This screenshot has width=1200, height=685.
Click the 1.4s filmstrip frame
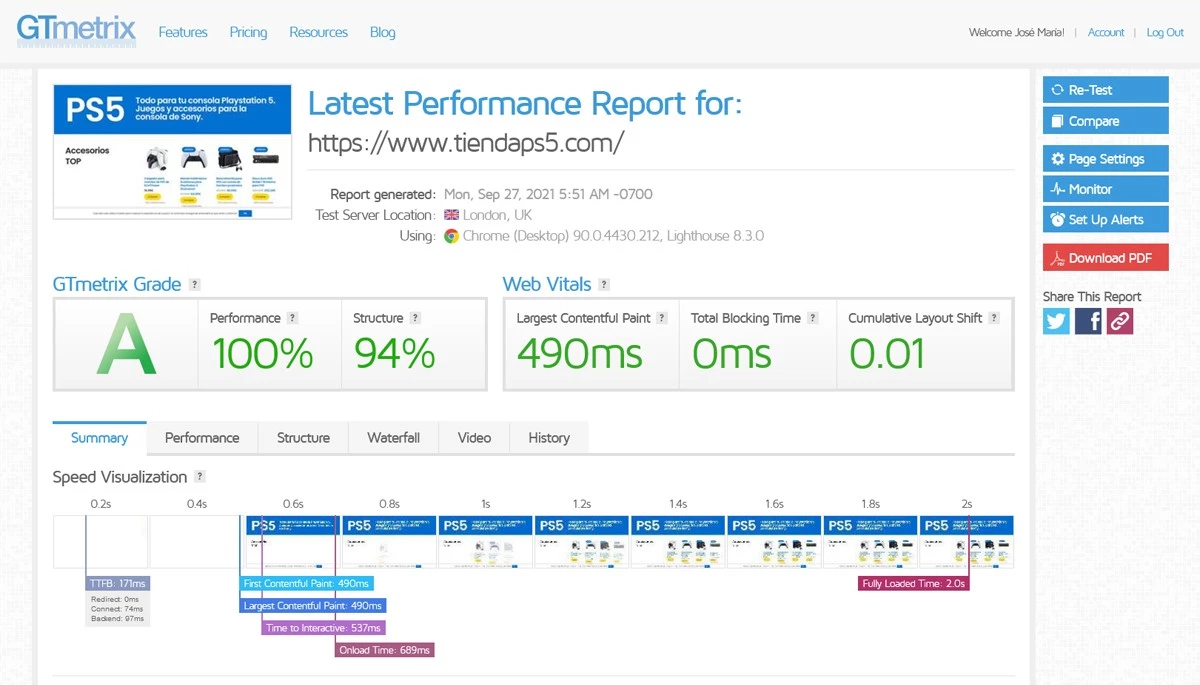click(x=678, y=542)
